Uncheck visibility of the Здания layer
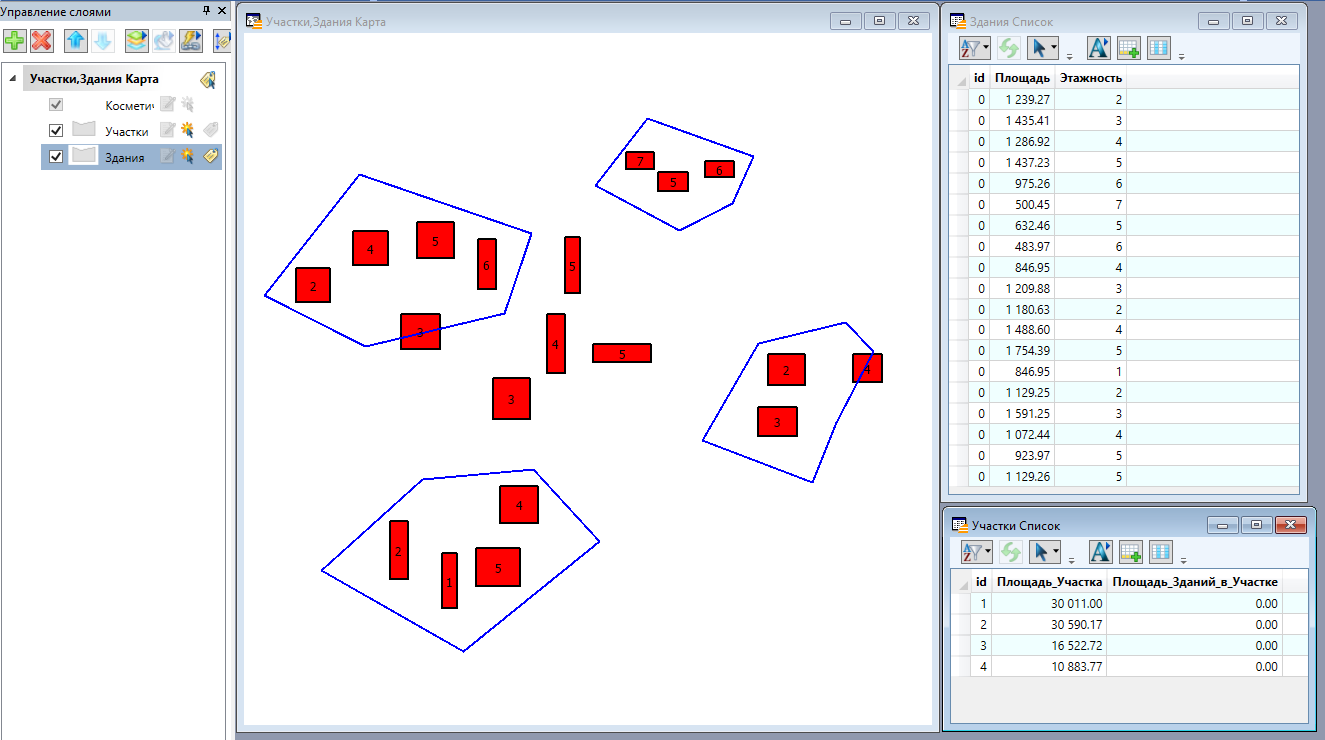 tap(56, 156)
